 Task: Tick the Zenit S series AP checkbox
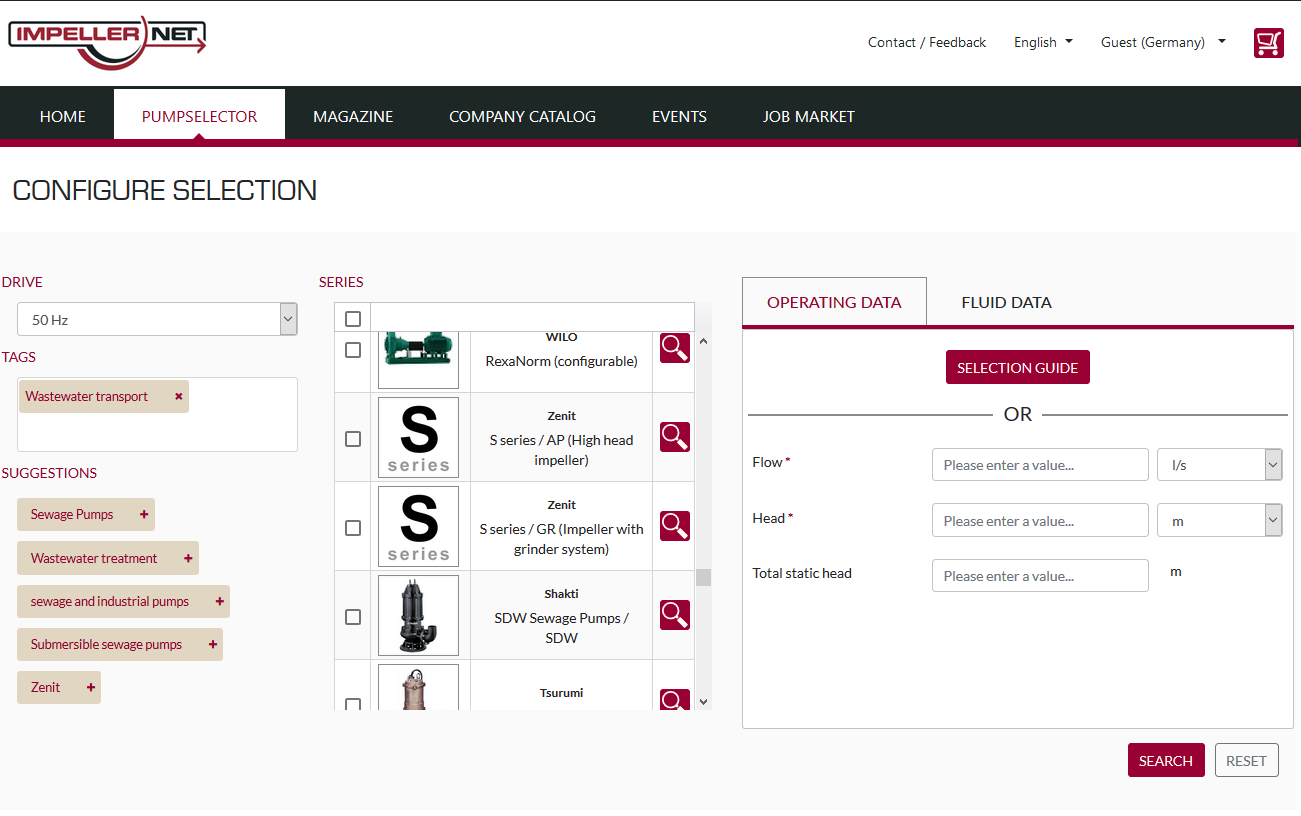pos(353,439)
